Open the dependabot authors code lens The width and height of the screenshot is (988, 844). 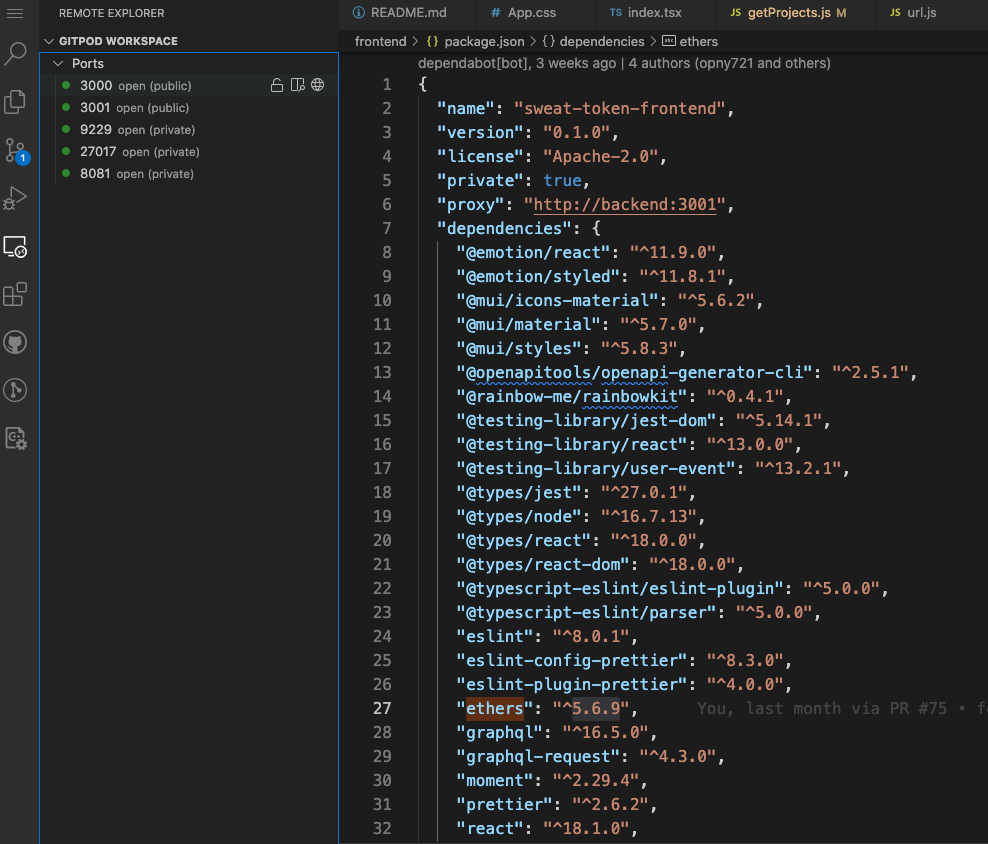624,63
